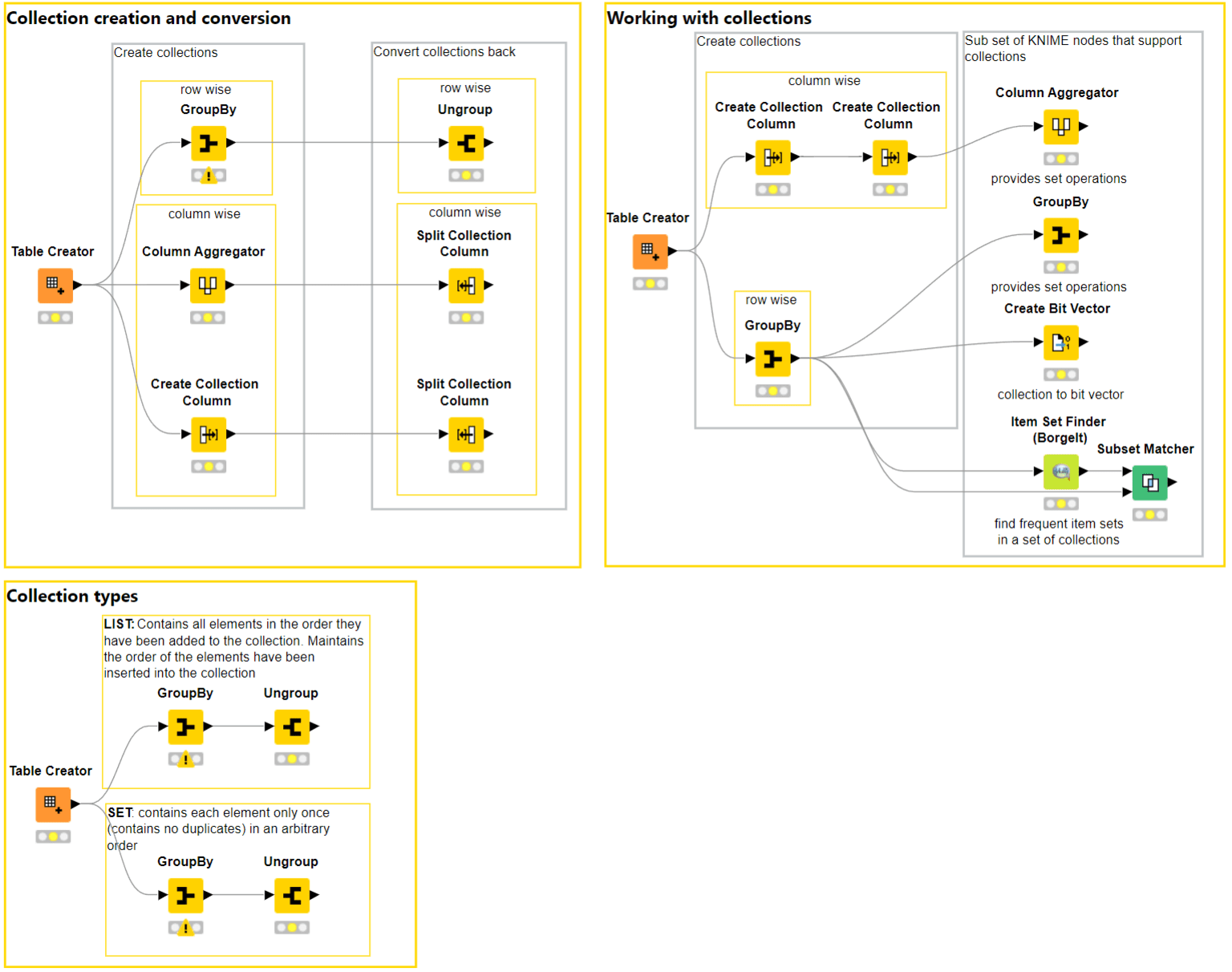Select 'Collection creation and conversion' annotation title
The height and width of the screenshot is (972, 1232).
[x=148, y=18]
